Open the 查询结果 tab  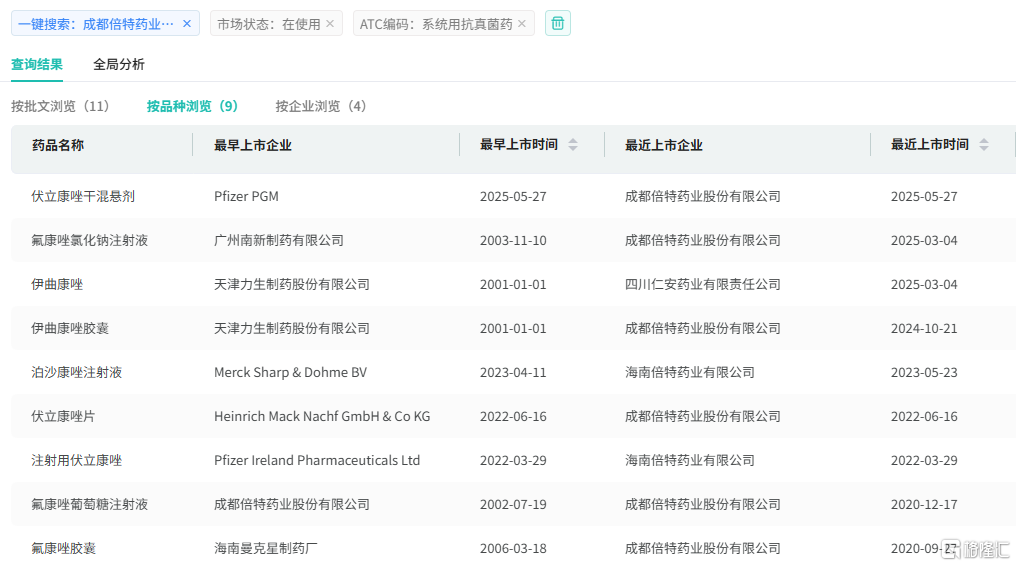pos(37,64)
